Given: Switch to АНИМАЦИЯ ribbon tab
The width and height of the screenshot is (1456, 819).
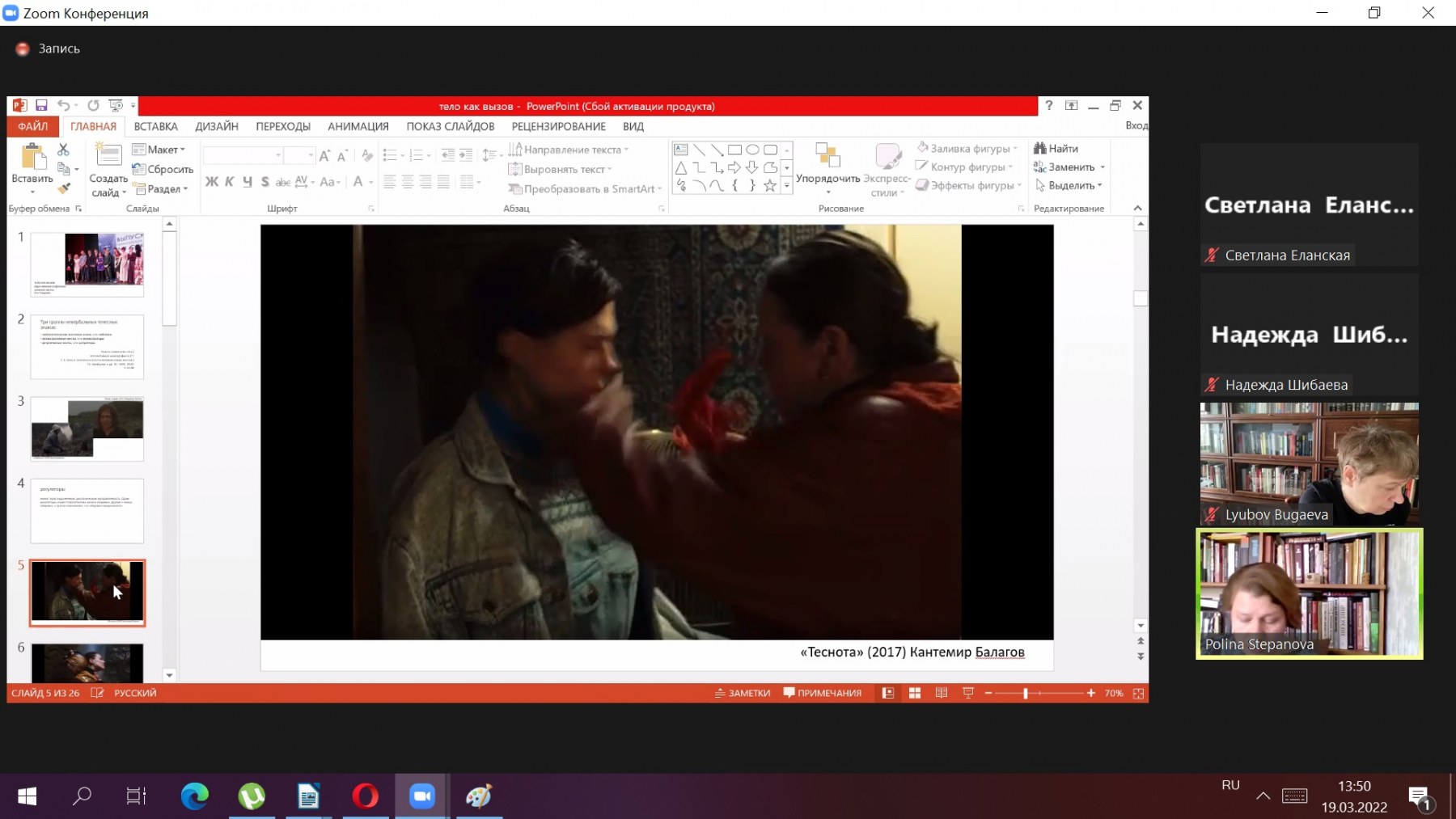Looking at the screenshot, I should 358,126.
